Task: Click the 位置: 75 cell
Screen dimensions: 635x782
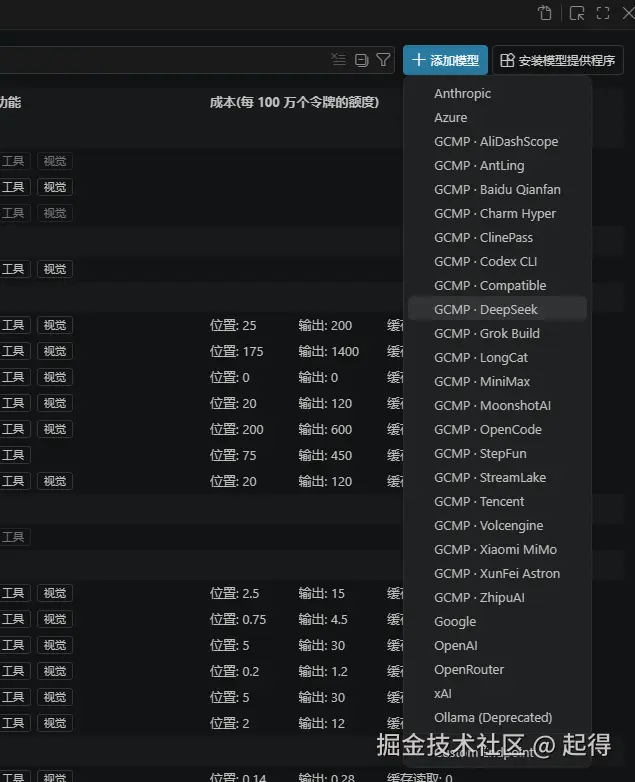Action: (233, 455)
